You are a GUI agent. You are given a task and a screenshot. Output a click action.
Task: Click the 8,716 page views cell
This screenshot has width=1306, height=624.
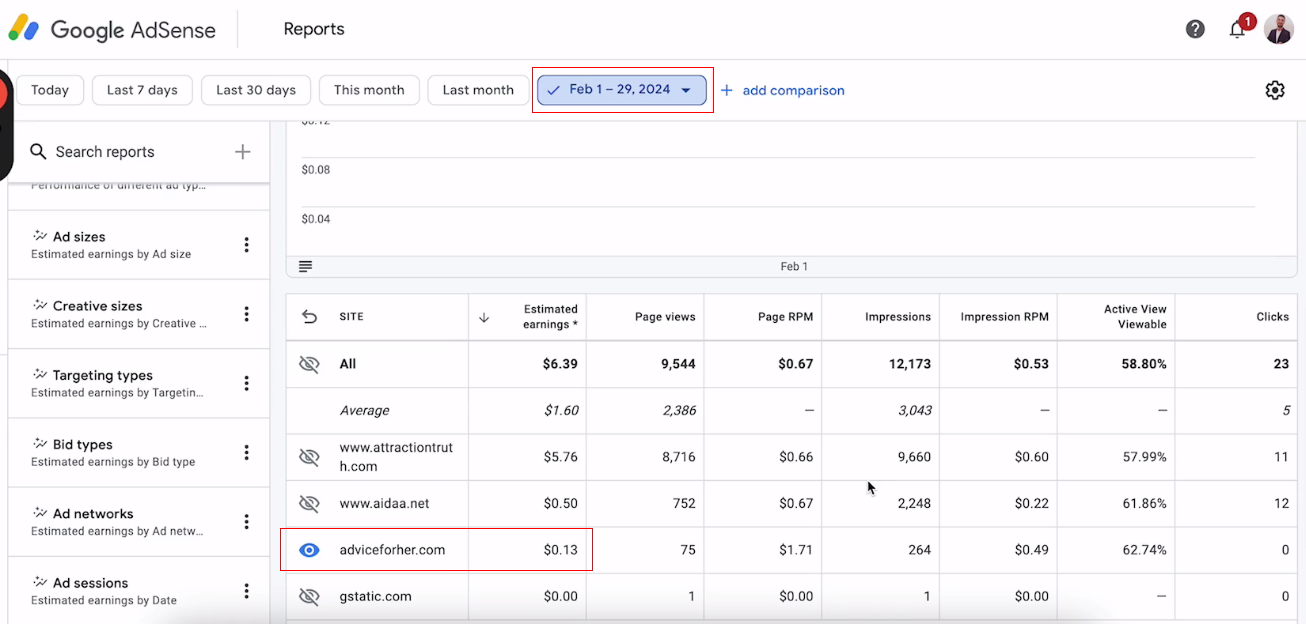click(678, 457)
